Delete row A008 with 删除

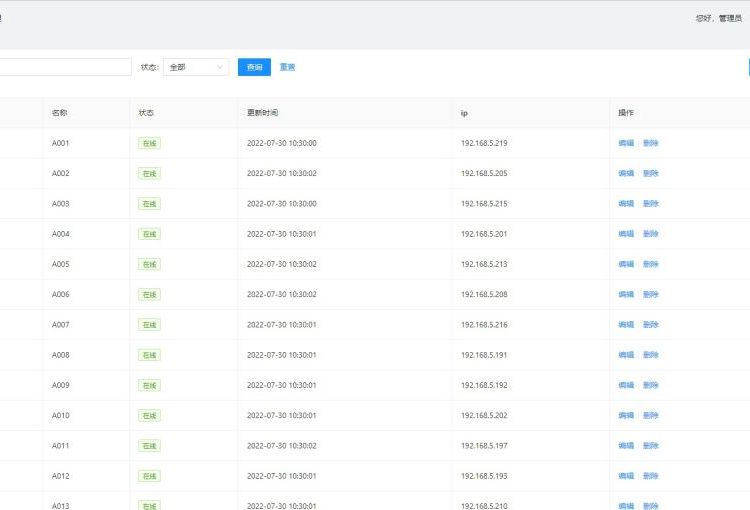point(651,355)
